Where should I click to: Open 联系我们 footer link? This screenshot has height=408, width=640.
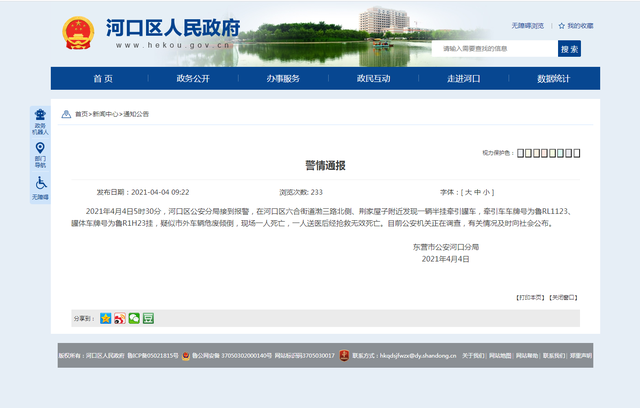554,356
